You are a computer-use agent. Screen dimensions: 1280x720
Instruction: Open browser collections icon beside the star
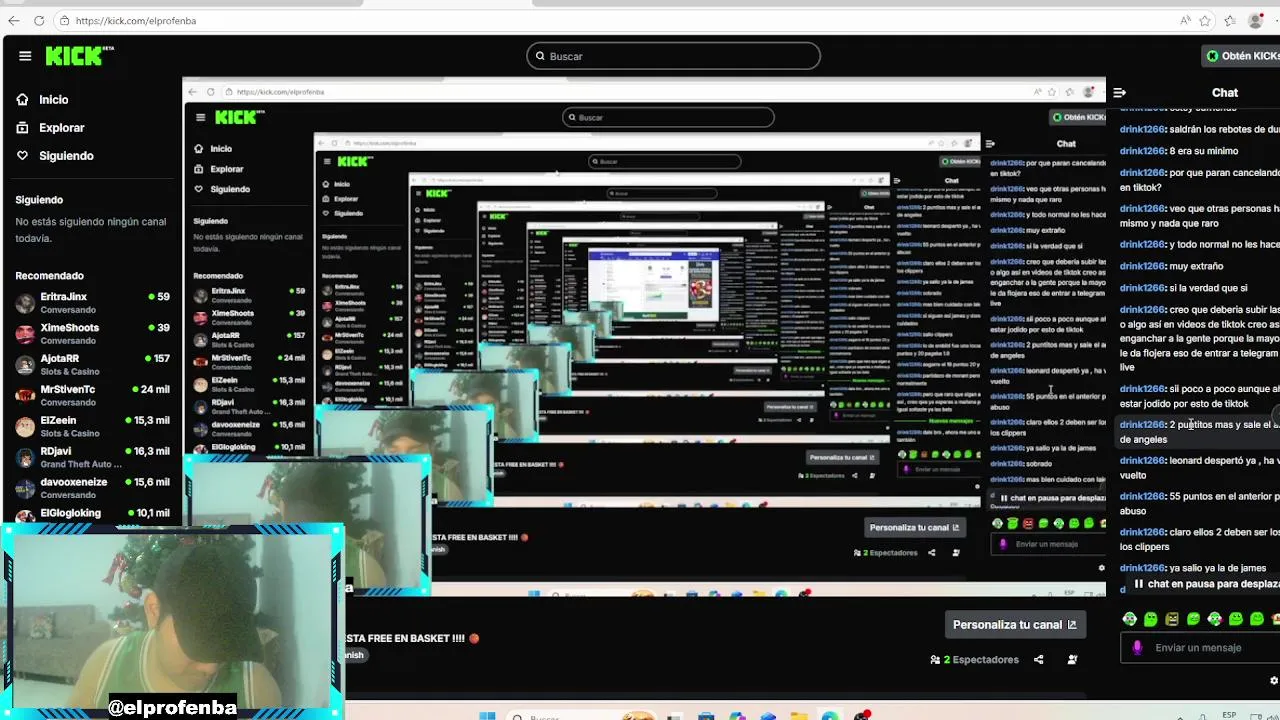pyautogui.click(x=1231, y=20)
